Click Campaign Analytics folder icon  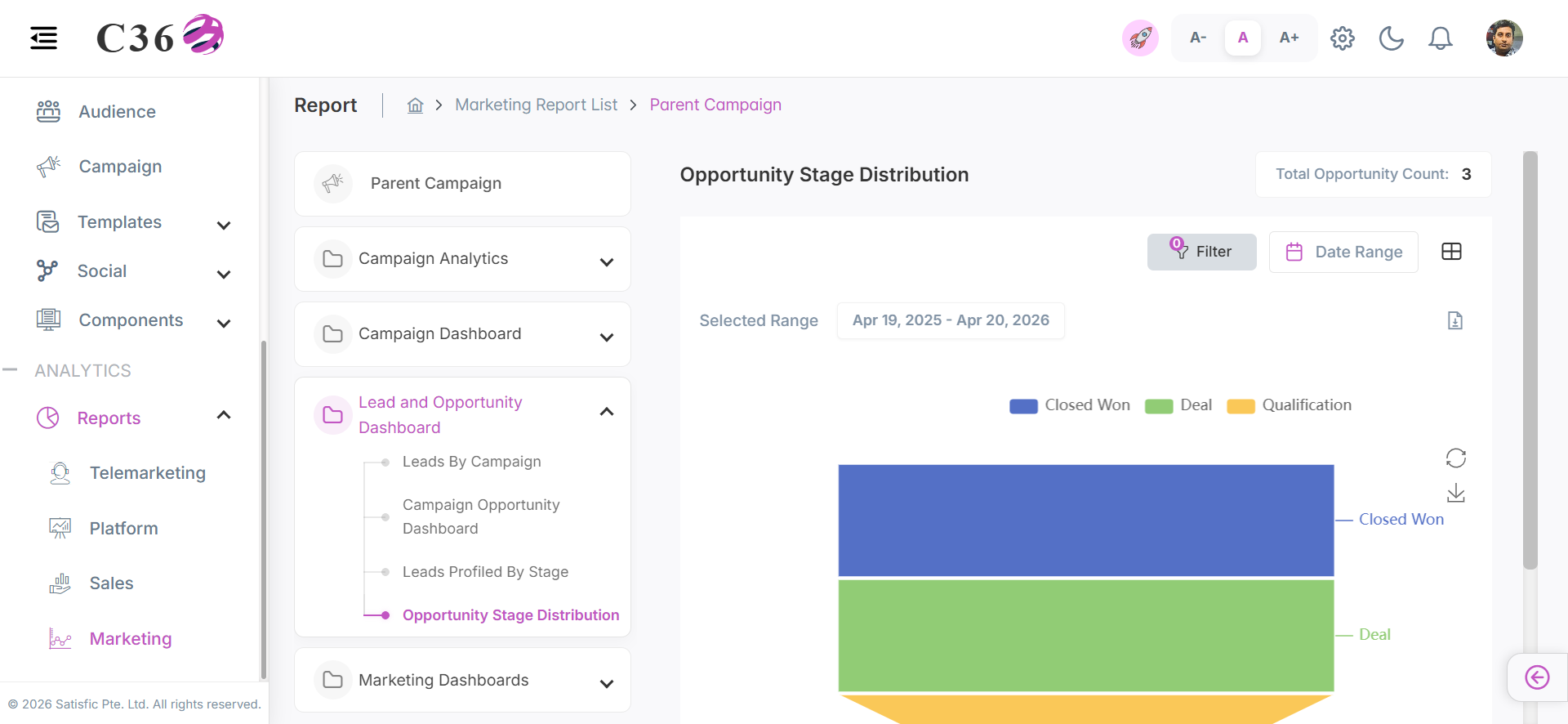click(333, 259)
